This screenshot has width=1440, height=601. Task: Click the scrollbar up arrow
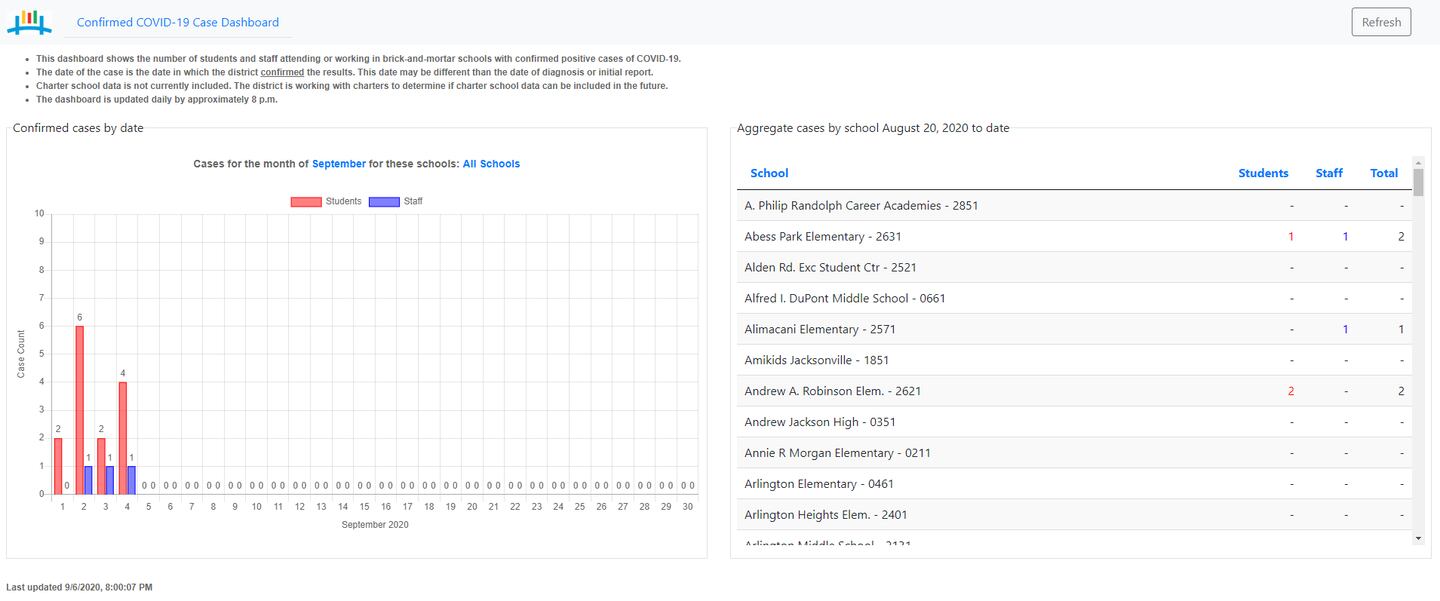pos(1418,163)
